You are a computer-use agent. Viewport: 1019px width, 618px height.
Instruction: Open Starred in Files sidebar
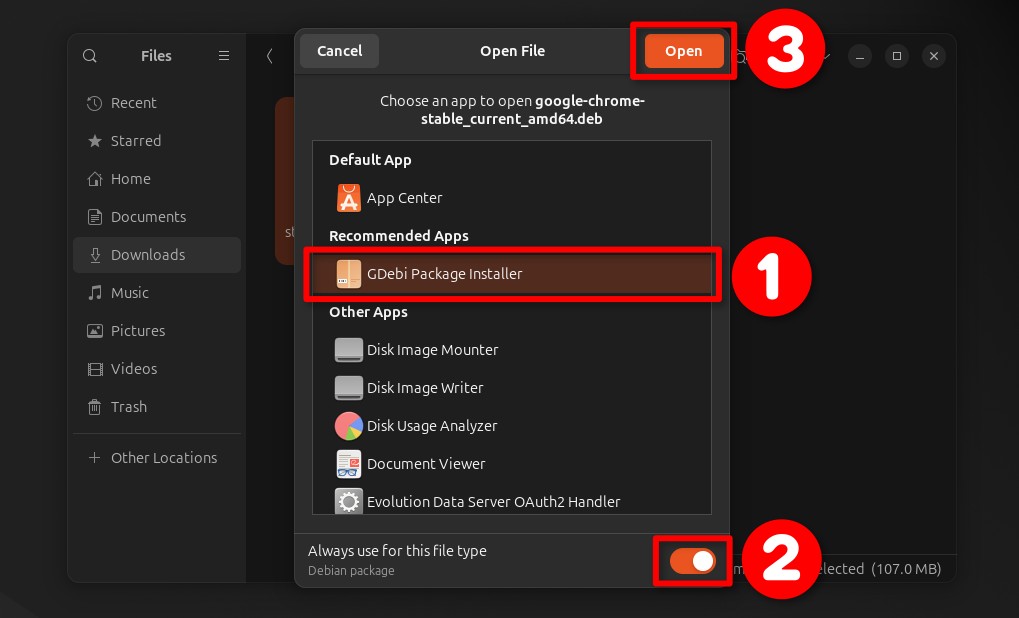point(157,140)
